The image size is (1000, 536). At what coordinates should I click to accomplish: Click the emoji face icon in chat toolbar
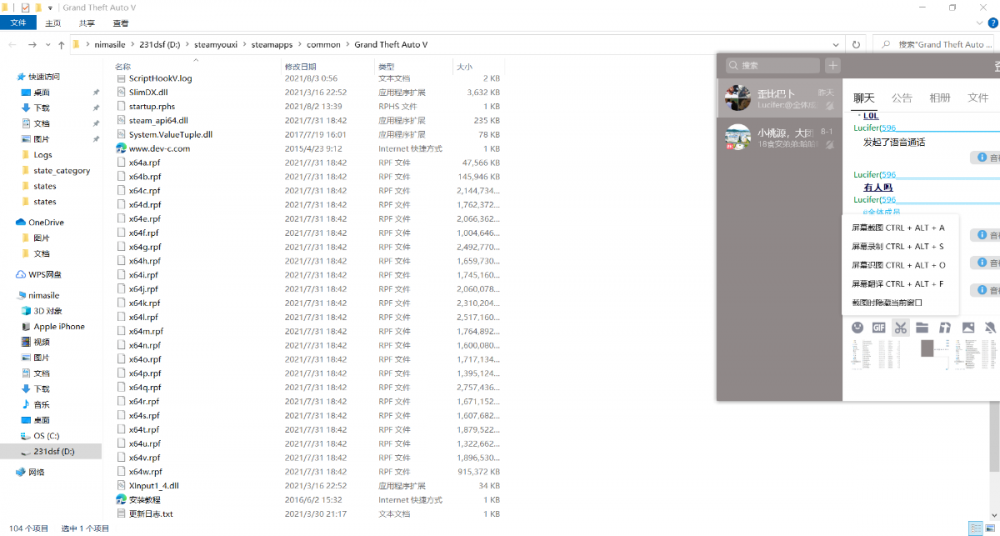[x=857, y=327]
